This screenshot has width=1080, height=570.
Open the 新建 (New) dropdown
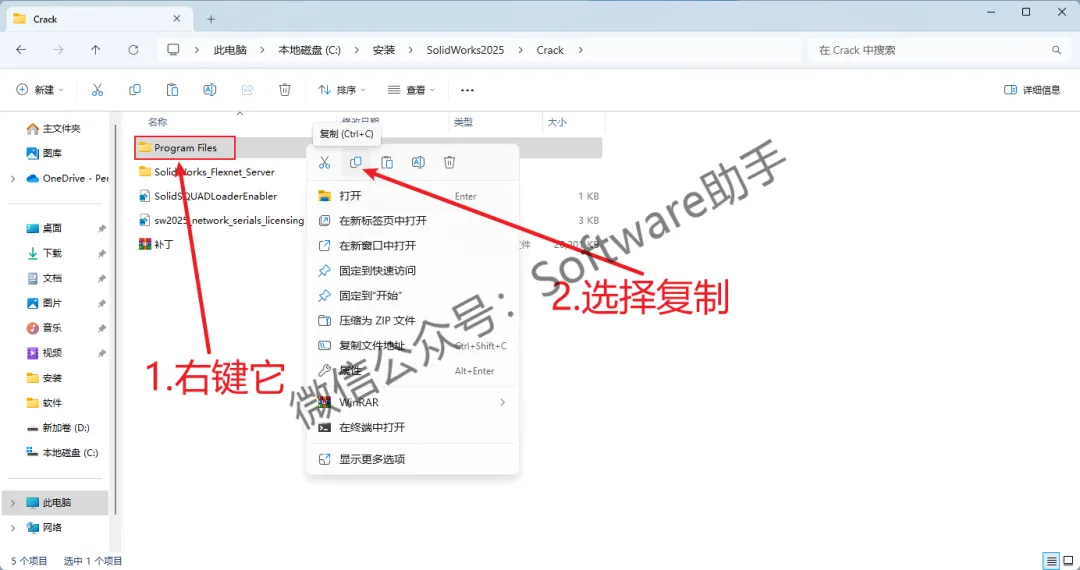(x=40, y=89)
